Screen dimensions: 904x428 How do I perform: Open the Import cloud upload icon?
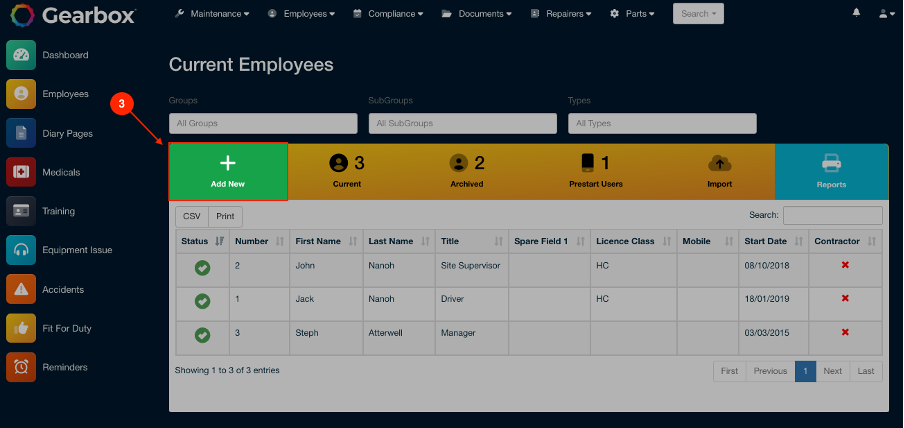(720, 164)
